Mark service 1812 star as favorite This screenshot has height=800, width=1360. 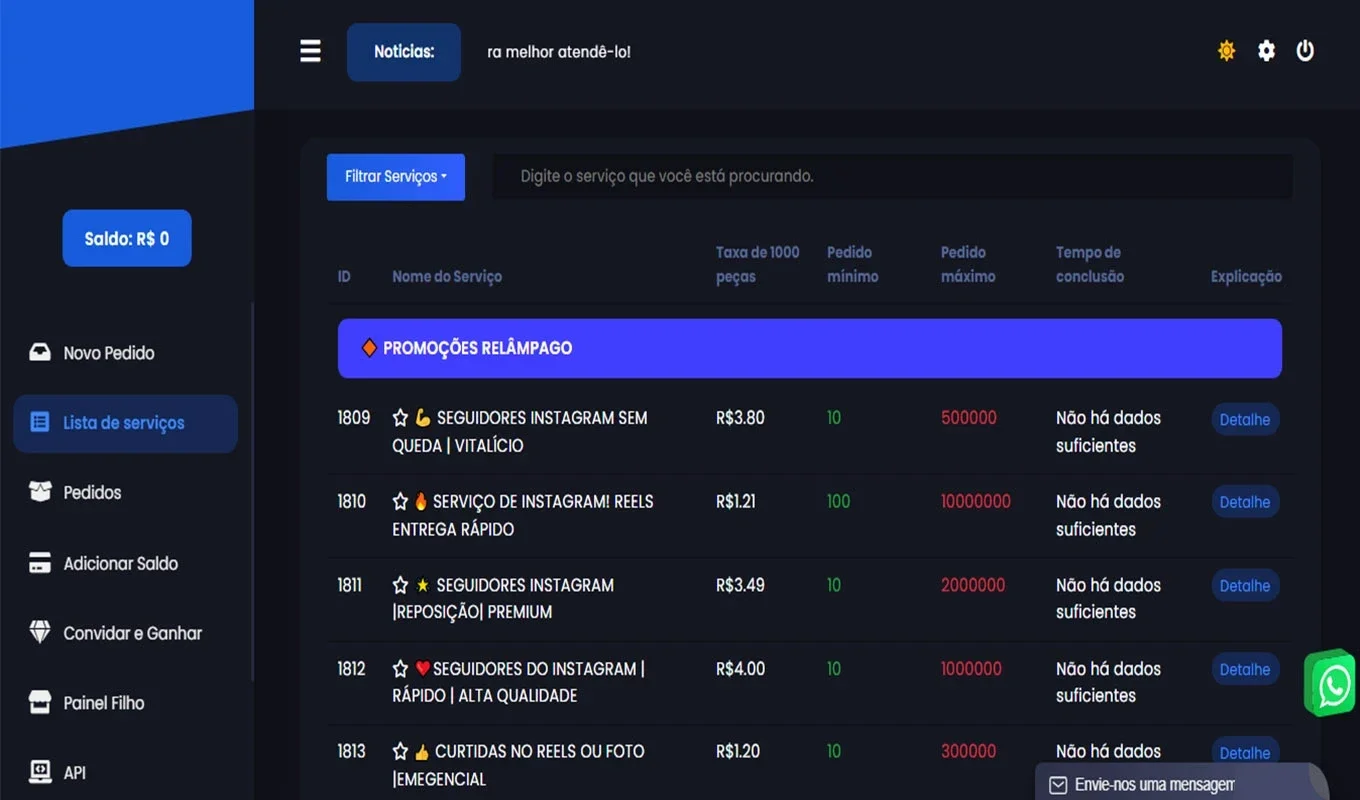pos(400,669)
